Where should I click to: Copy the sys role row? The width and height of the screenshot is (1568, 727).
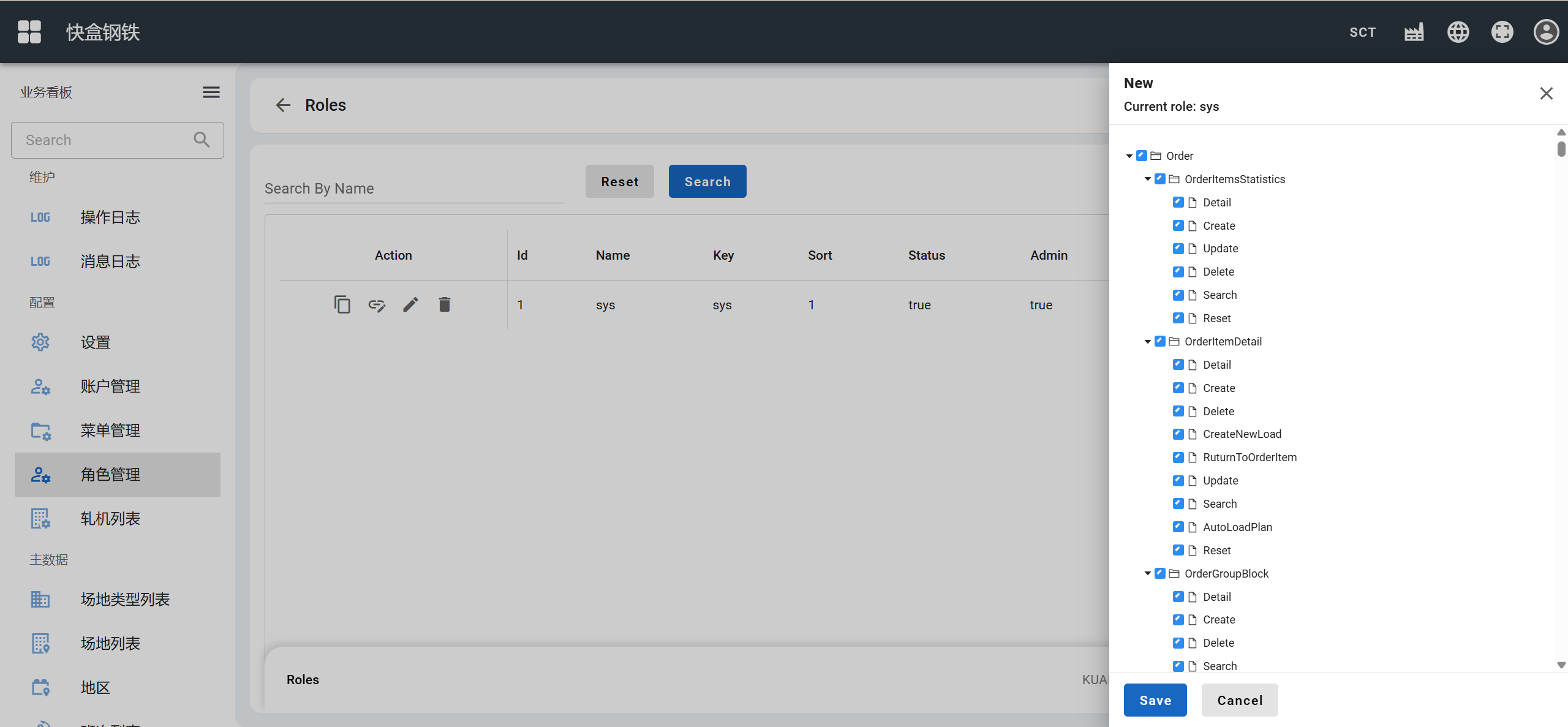pyautogui.click(x=342, y=304)
